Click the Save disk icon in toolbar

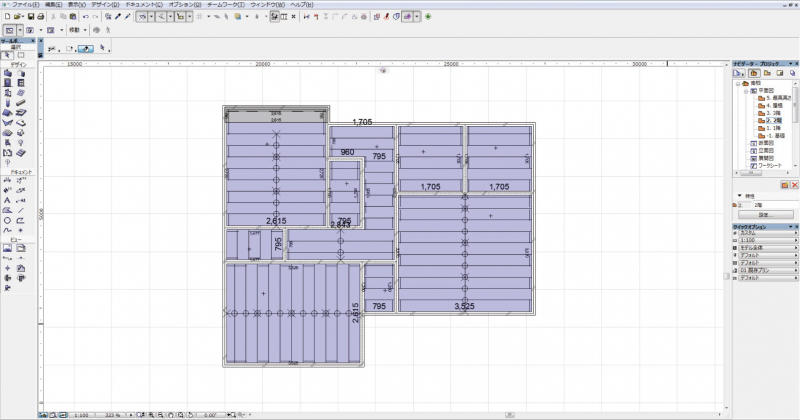31,17
